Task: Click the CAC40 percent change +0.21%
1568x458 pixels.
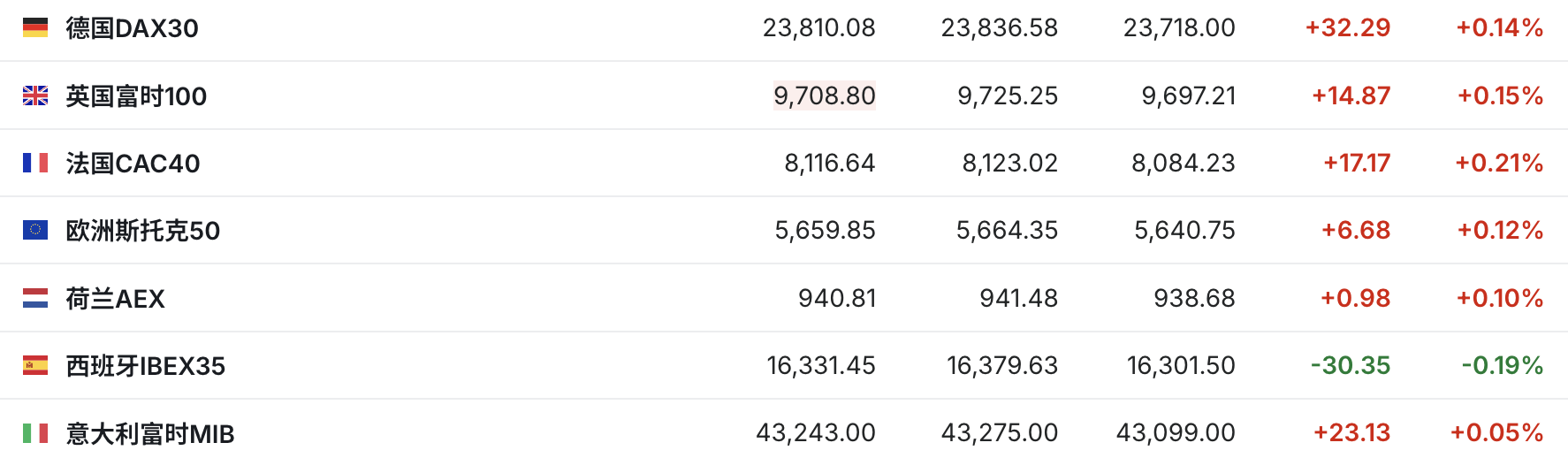Action: click(x=1499, y=163)
